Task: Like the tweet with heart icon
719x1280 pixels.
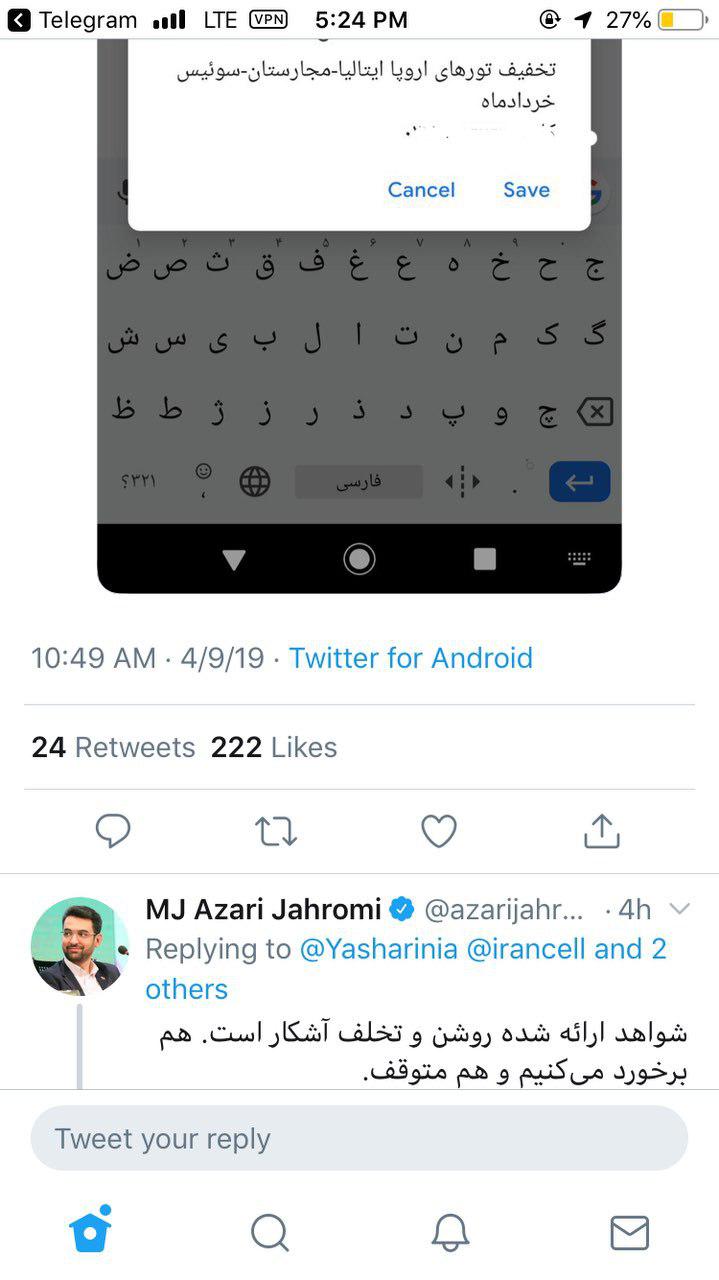Action: tap(439, 831)
